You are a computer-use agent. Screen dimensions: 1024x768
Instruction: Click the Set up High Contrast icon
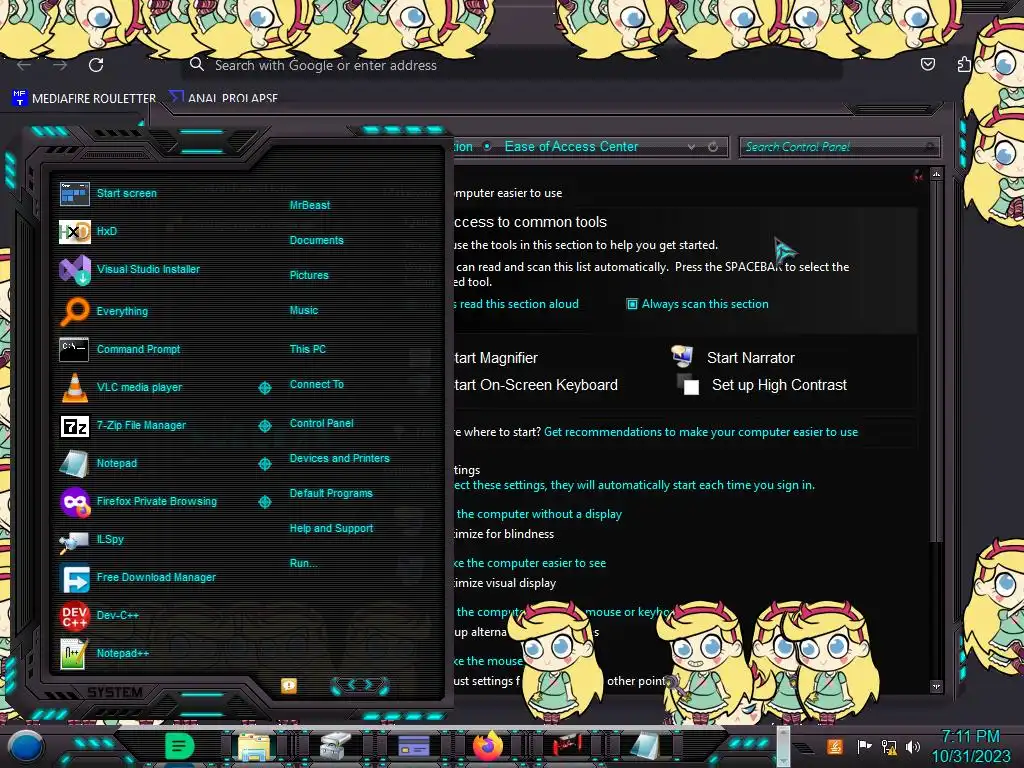pos(688,385)
